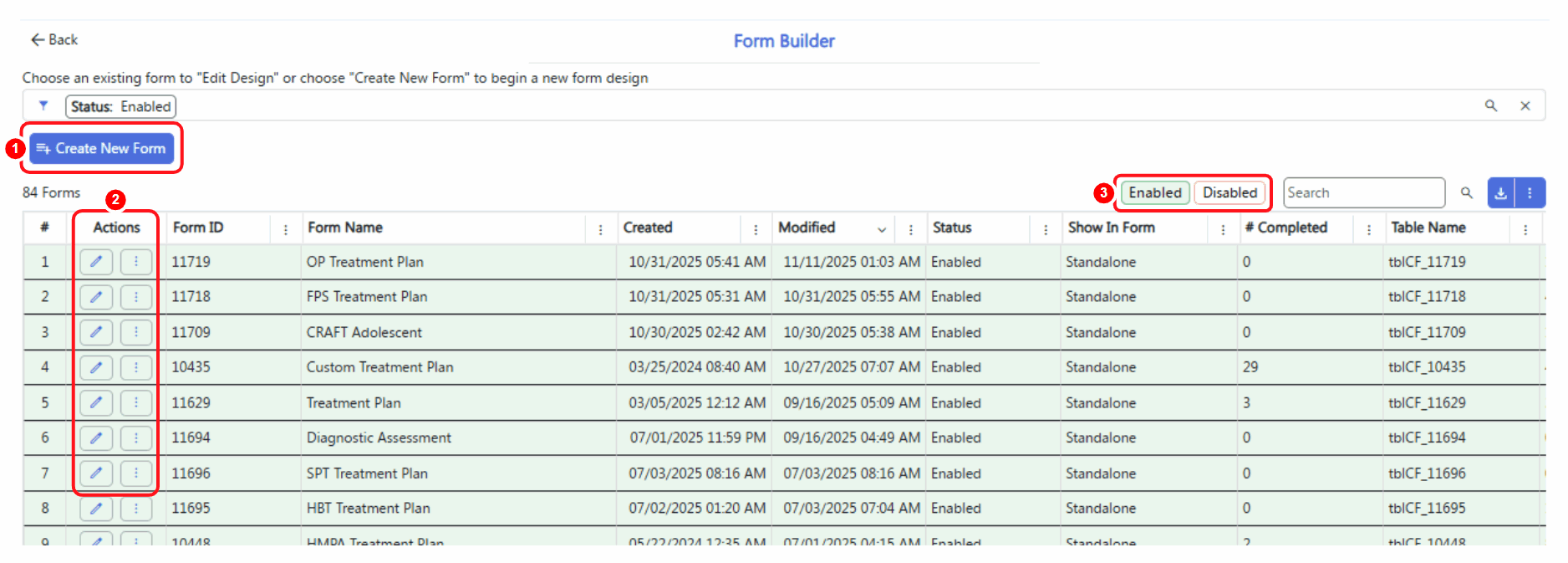Select the OP Treatment Plan name cell
Image resolution: width=1568 pixels, height=563 pixels.
coord(459,262)
